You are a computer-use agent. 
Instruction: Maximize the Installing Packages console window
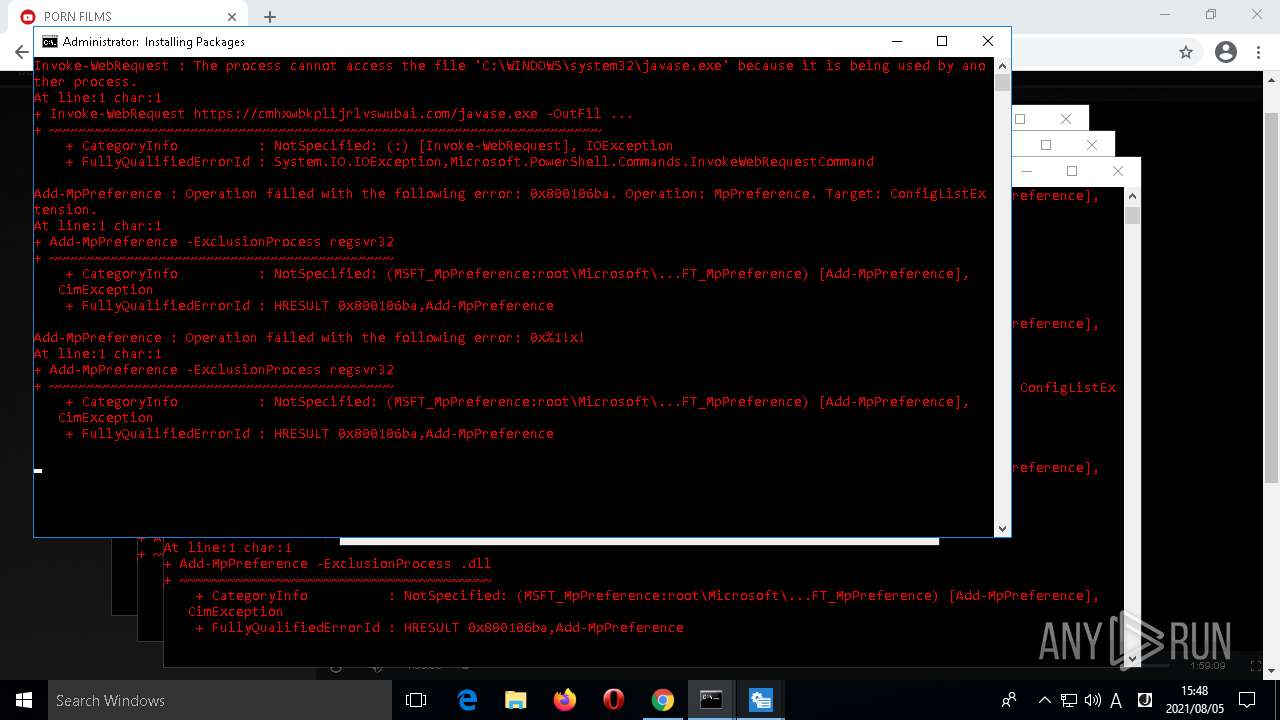pyautogui.click(x=941, y=41)
